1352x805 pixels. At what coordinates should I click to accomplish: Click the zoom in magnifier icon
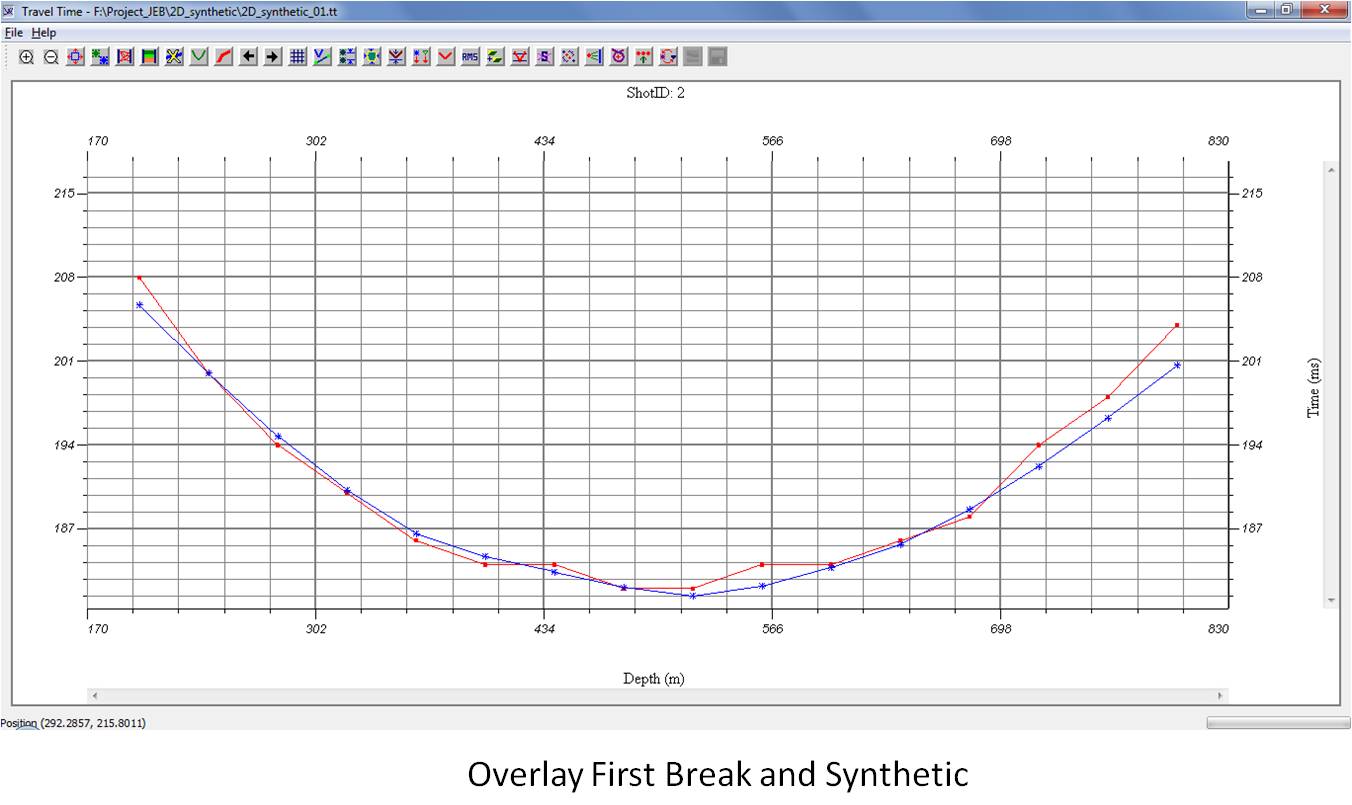[x=27, y=57]
